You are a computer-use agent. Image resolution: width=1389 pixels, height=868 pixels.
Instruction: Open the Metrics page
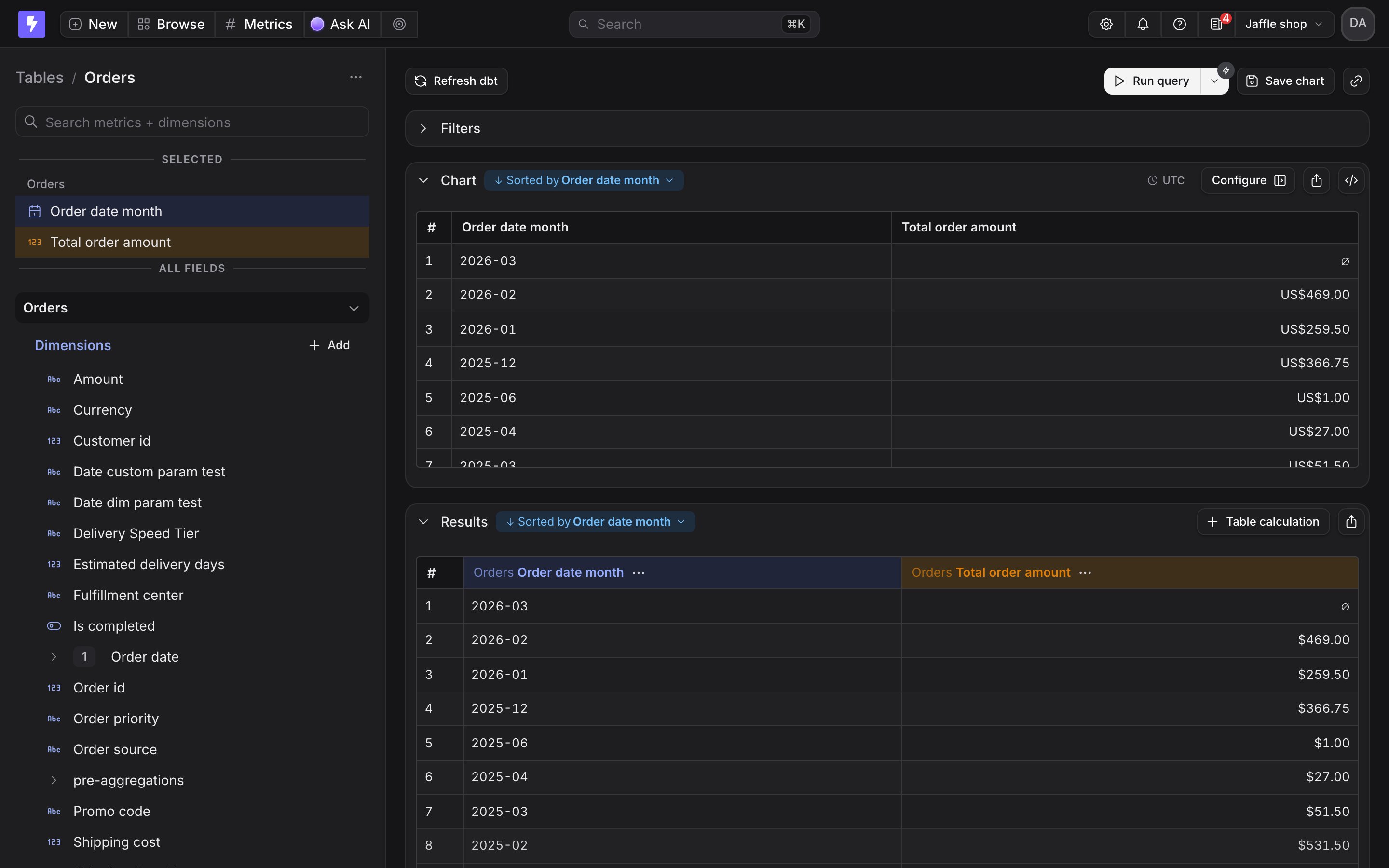(259, 24)
